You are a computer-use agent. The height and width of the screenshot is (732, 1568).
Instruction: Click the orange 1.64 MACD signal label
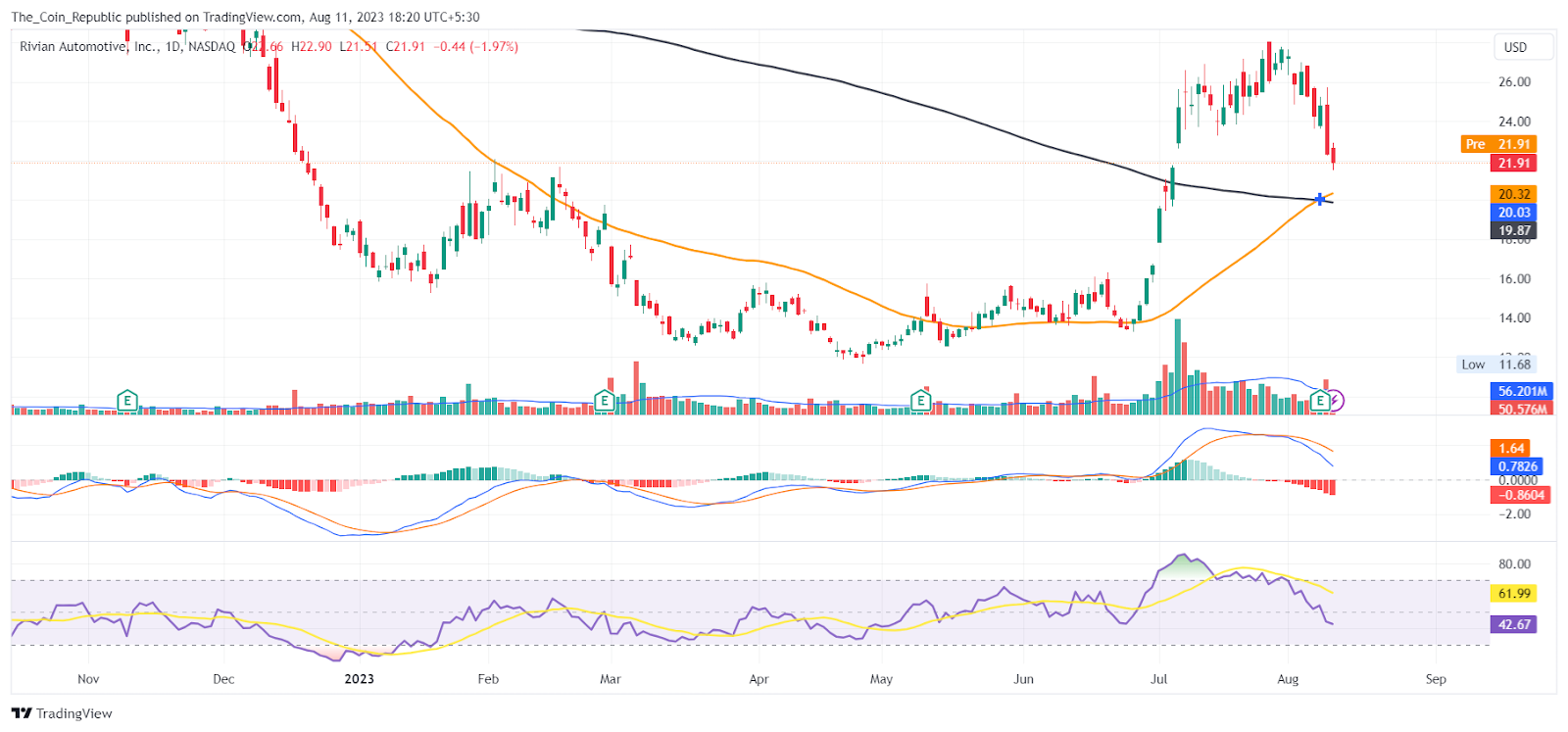pos(1512,448)
